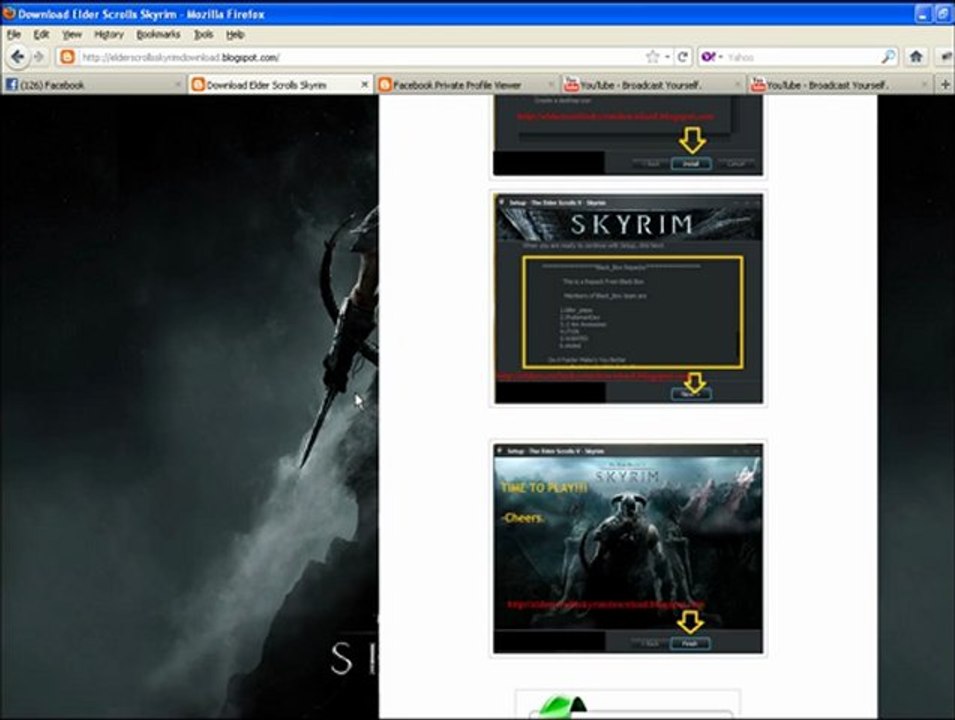Open the Yahoo search engine selector

[x=711, y=57]
